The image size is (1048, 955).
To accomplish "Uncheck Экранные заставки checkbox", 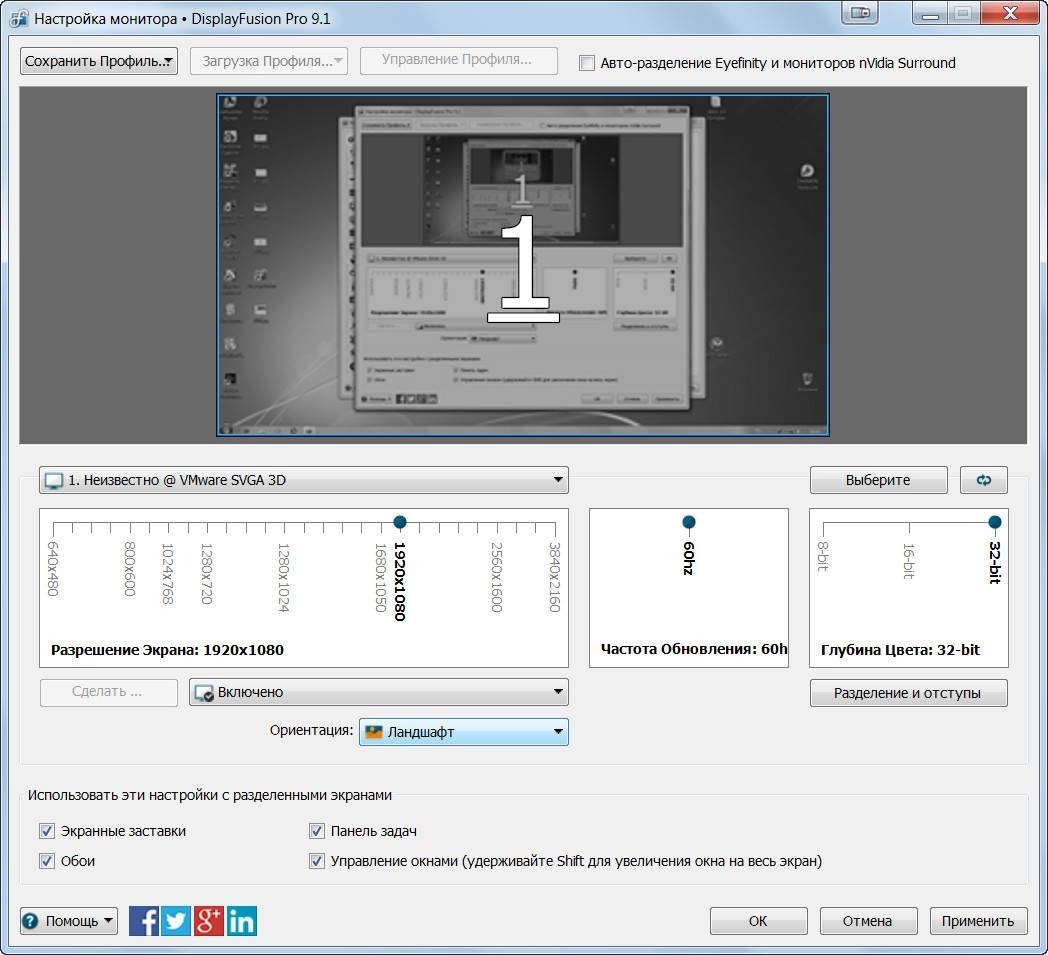I will [46, 831].
